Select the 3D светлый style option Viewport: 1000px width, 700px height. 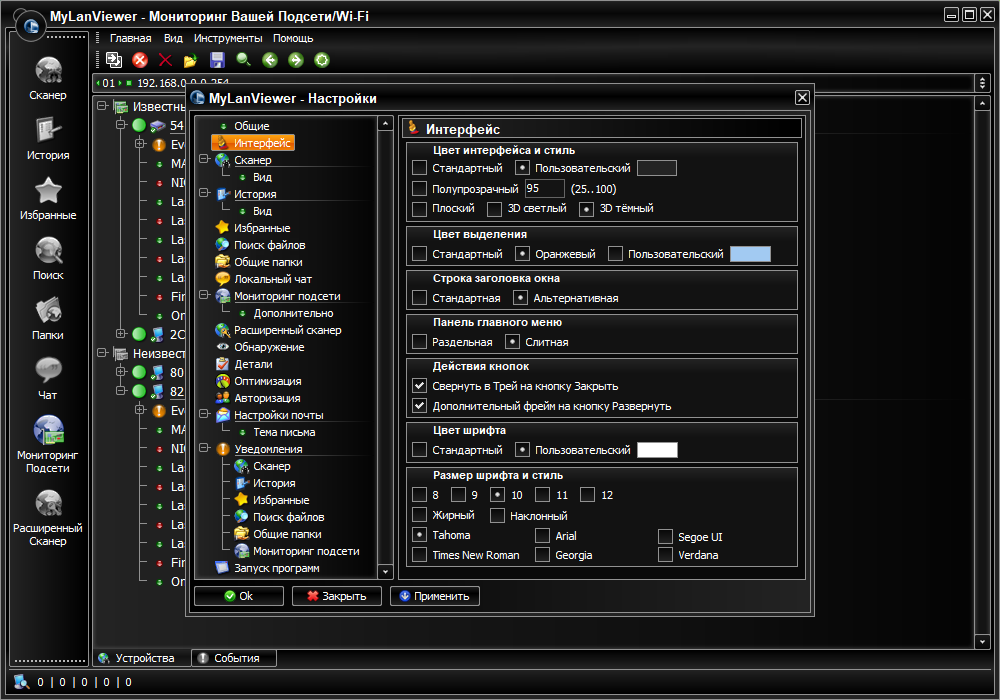point(494,208)
